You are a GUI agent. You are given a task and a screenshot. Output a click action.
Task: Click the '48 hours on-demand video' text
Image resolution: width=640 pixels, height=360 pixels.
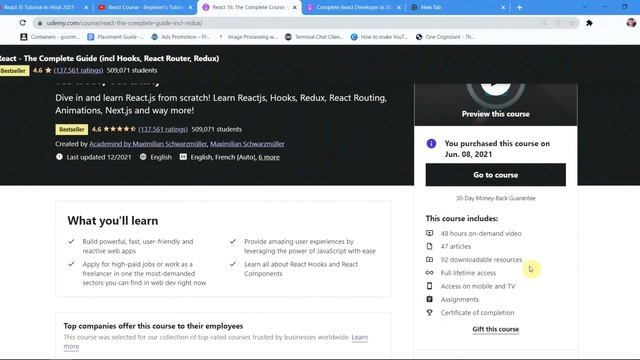click(x=481, y=233)
